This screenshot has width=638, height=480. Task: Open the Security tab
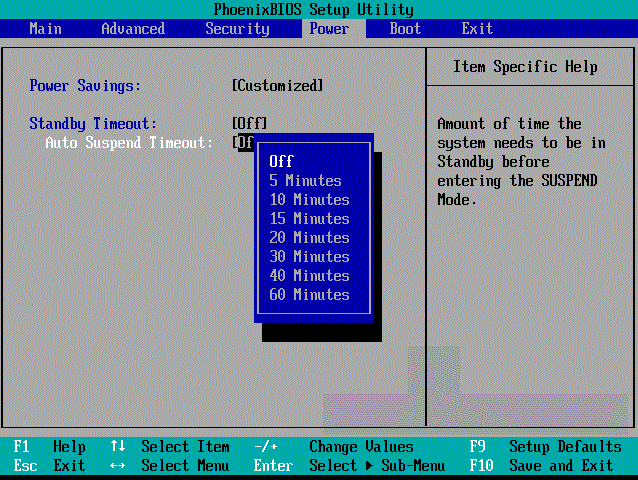[237, 29]
